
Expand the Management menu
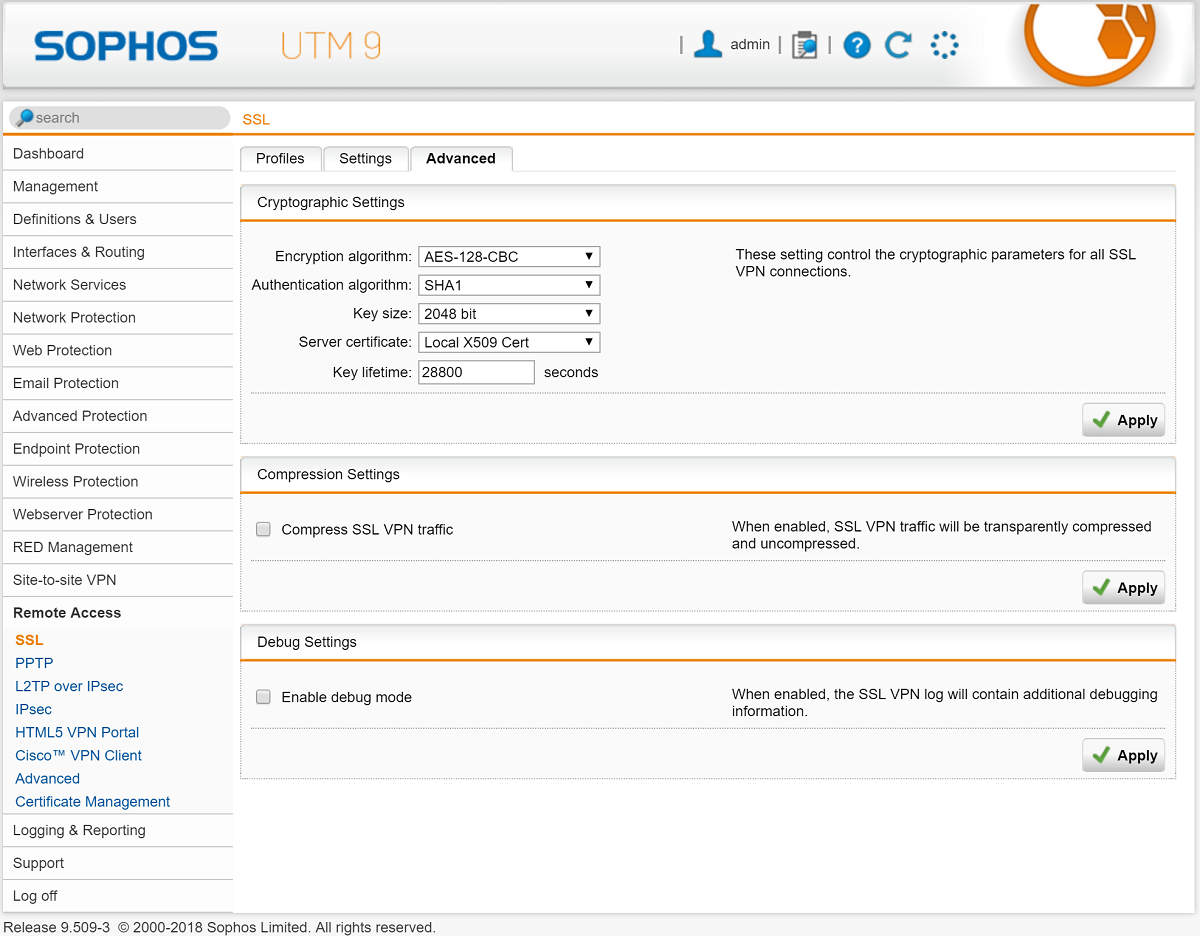[x=118, y=187]
